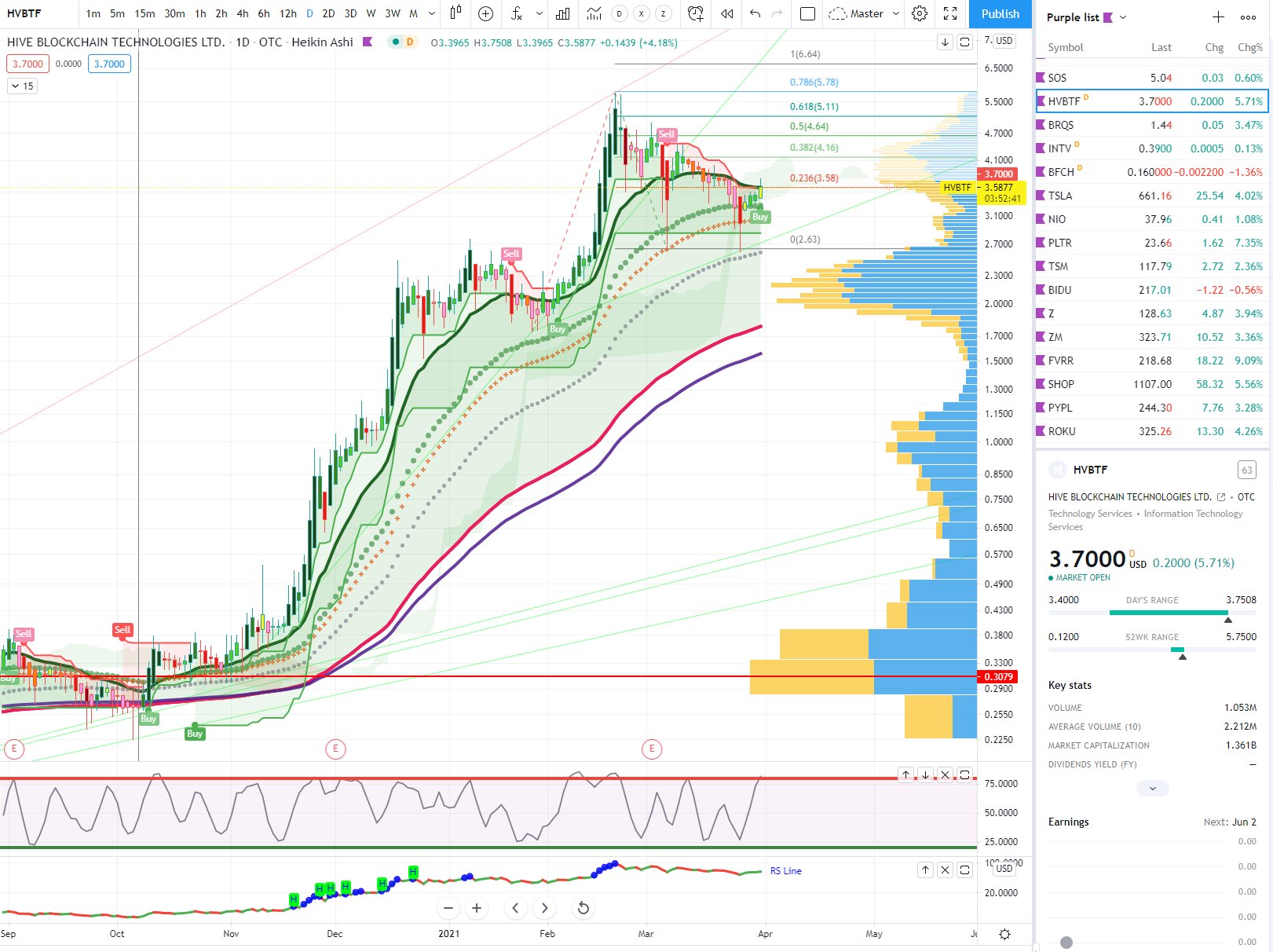The image size is (1273, 952).
Task: Delete the oscillator pane
Action: [946, 774]
